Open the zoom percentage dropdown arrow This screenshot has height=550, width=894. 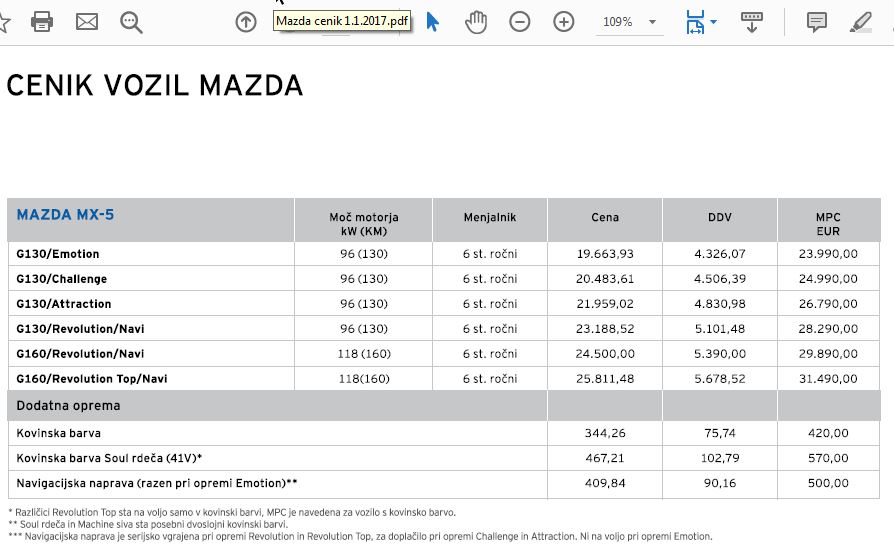coord(652,22)
